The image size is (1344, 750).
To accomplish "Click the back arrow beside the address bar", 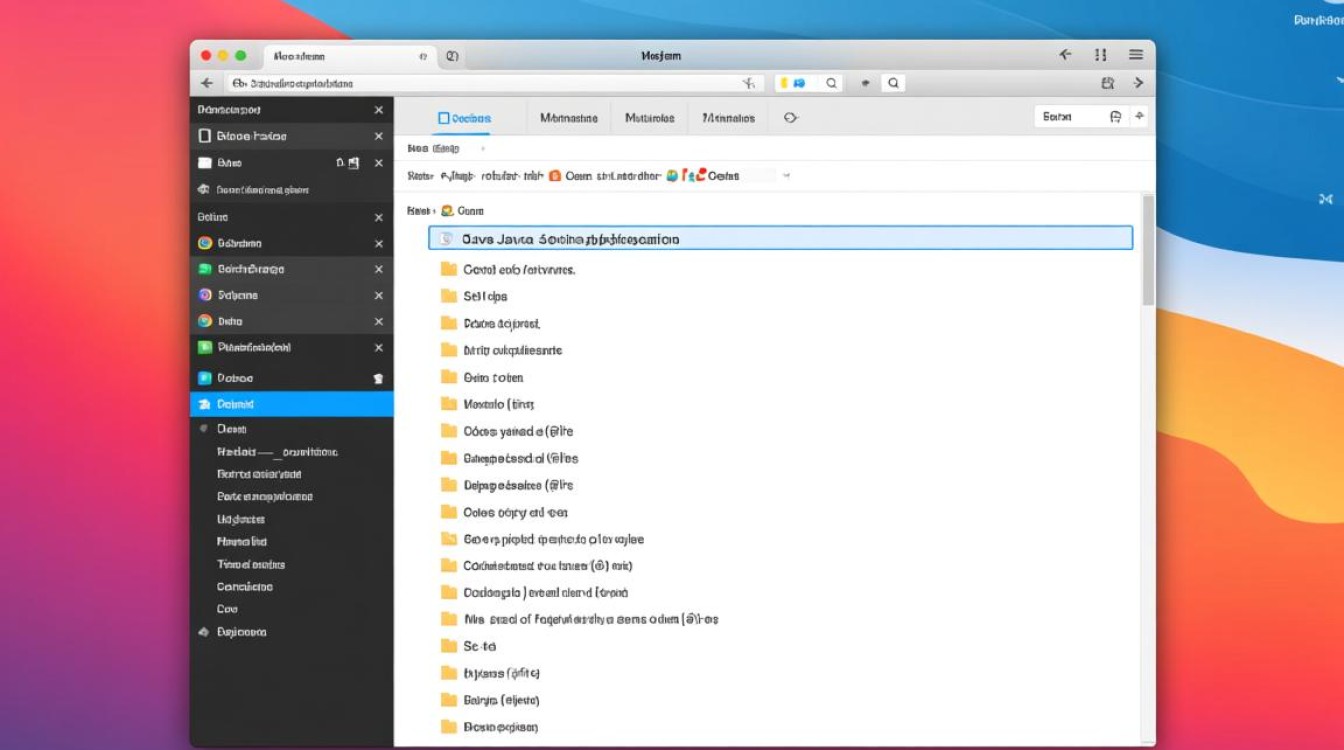I will [207, 84].
